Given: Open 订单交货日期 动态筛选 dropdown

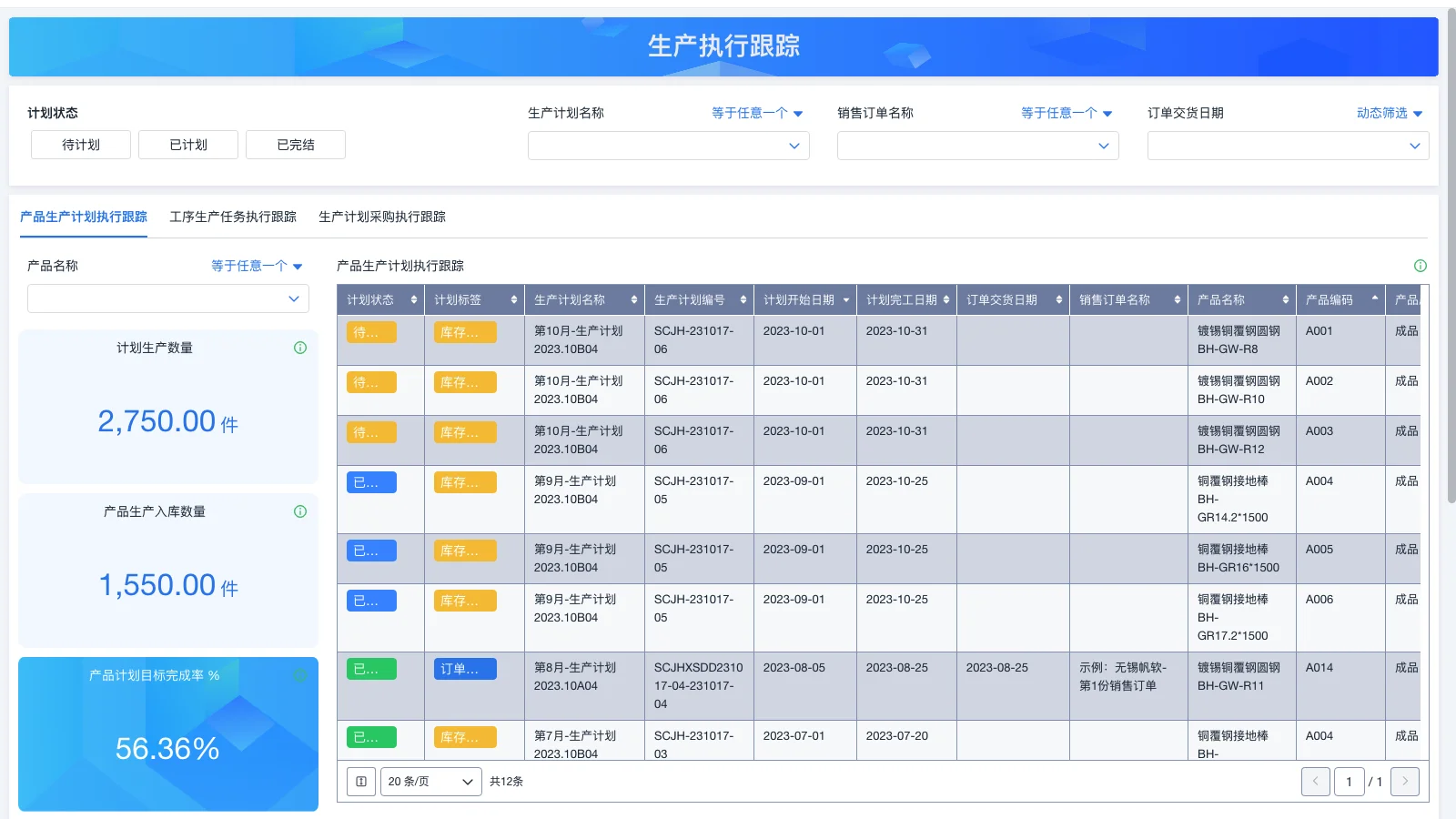Looking at the screenshot, I should click(x=1390, y=113).
